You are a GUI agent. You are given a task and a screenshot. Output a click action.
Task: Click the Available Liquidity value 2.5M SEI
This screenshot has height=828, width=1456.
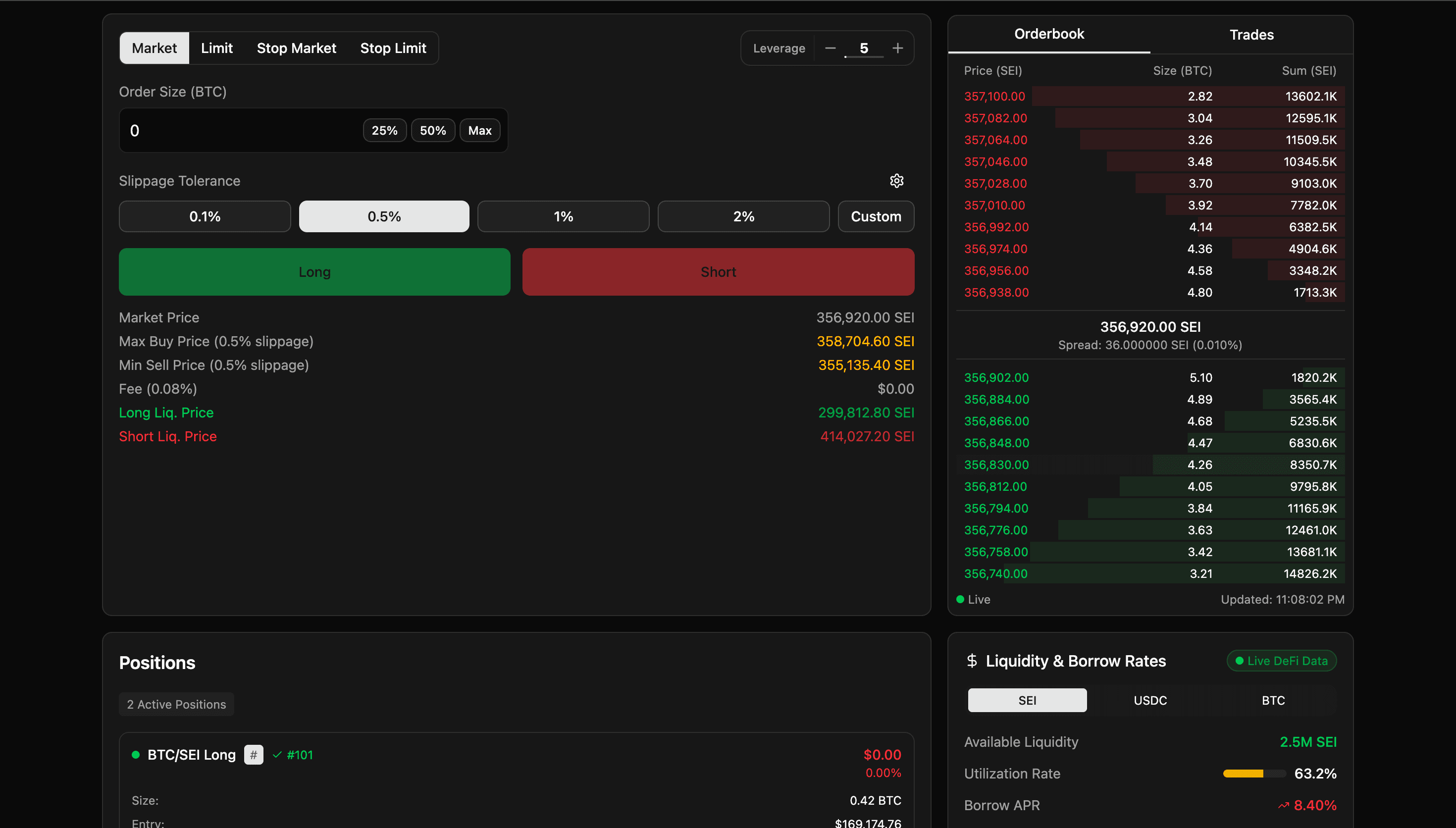pos(1307,742)
